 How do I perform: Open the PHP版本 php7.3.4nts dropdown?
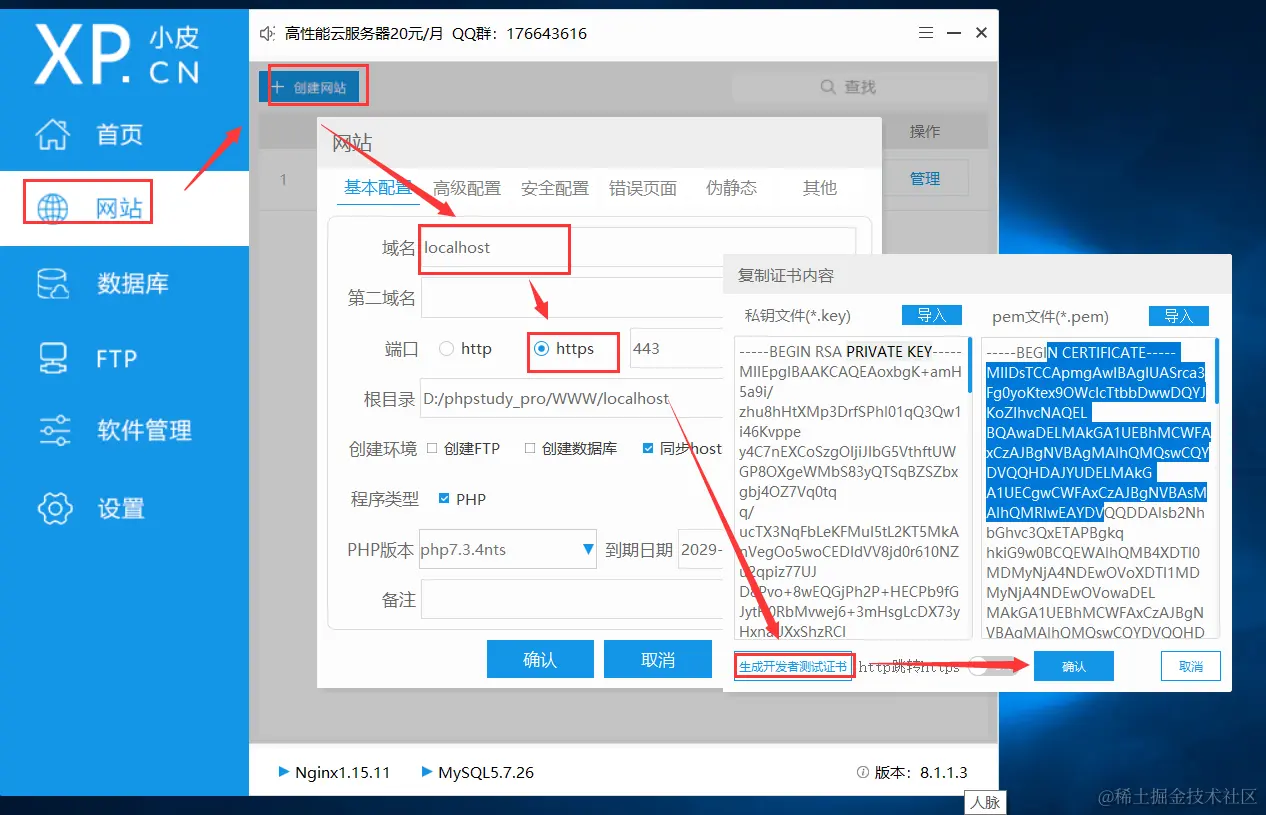click(x=508, y=549)
